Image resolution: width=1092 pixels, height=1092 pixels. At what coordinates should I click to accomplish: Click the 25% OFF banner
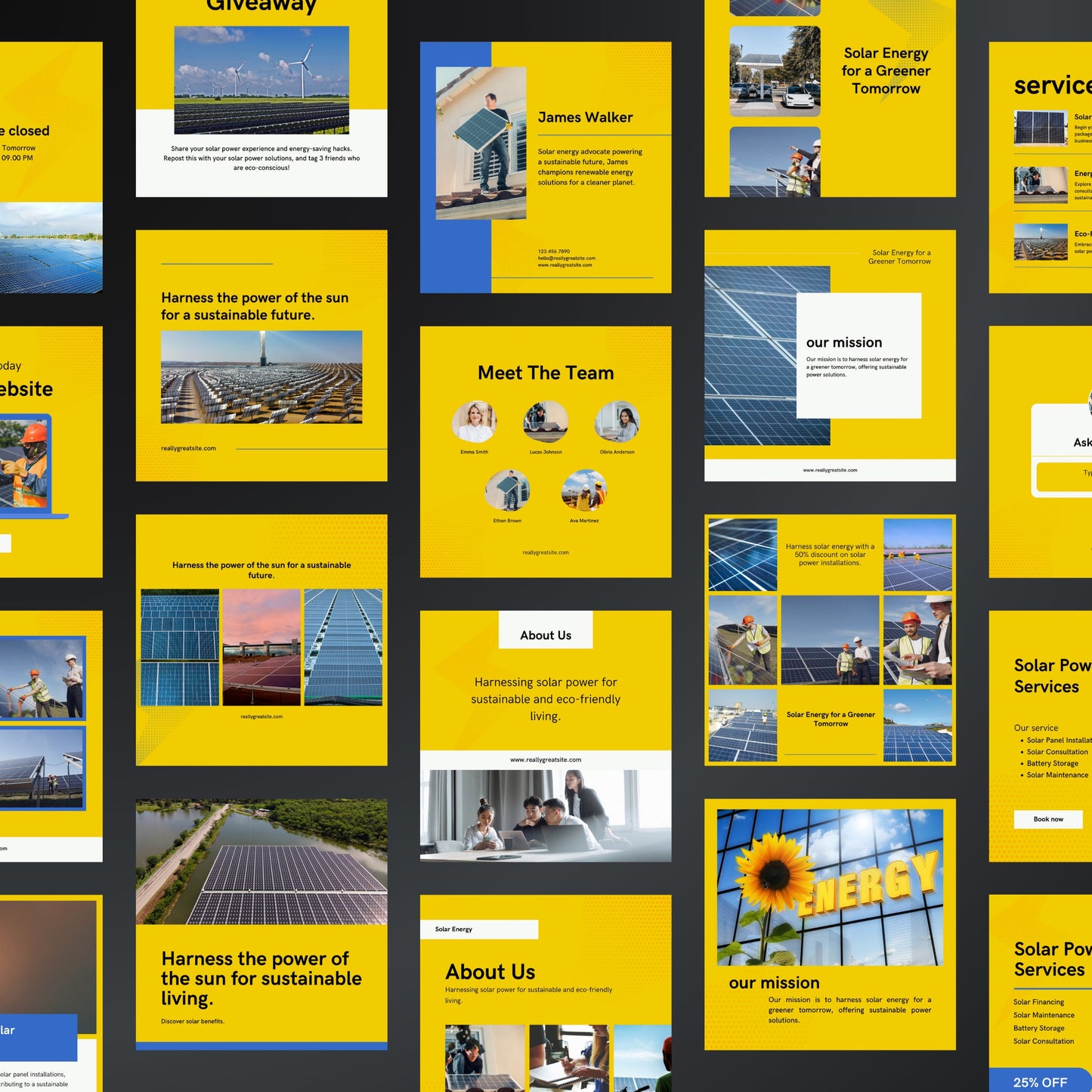[x=1041, y=1081]
